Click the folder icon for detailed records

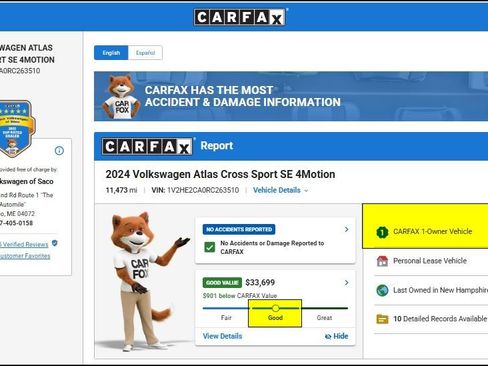tap(382, 319)
